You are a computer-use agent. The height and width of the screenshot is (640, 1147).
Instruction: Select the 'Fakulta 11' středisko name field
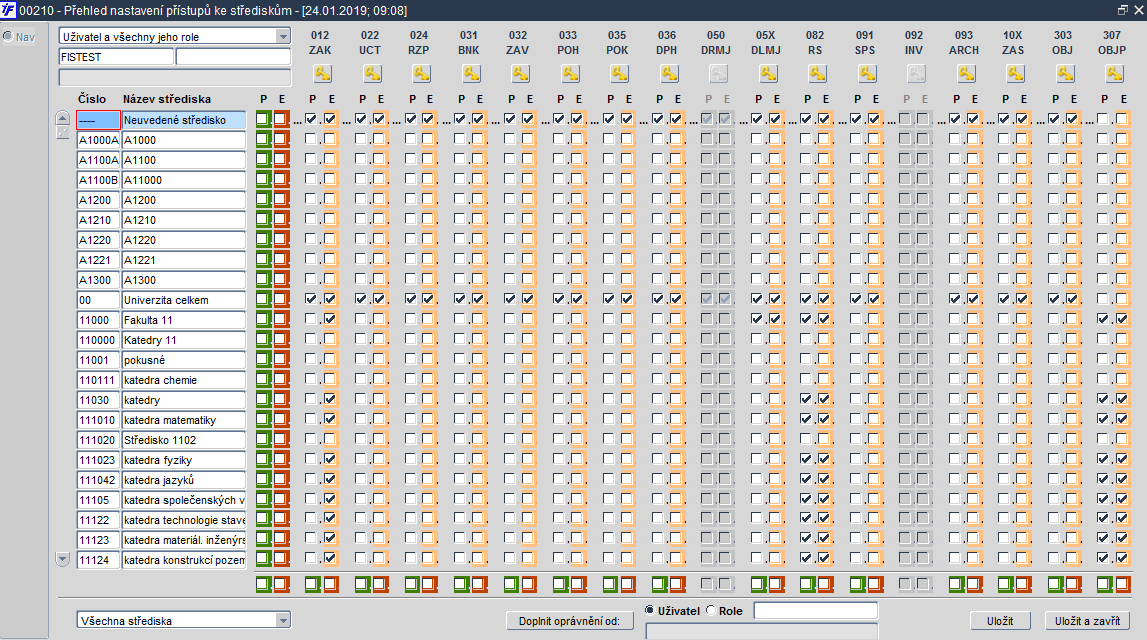click(x=183, y=320)
